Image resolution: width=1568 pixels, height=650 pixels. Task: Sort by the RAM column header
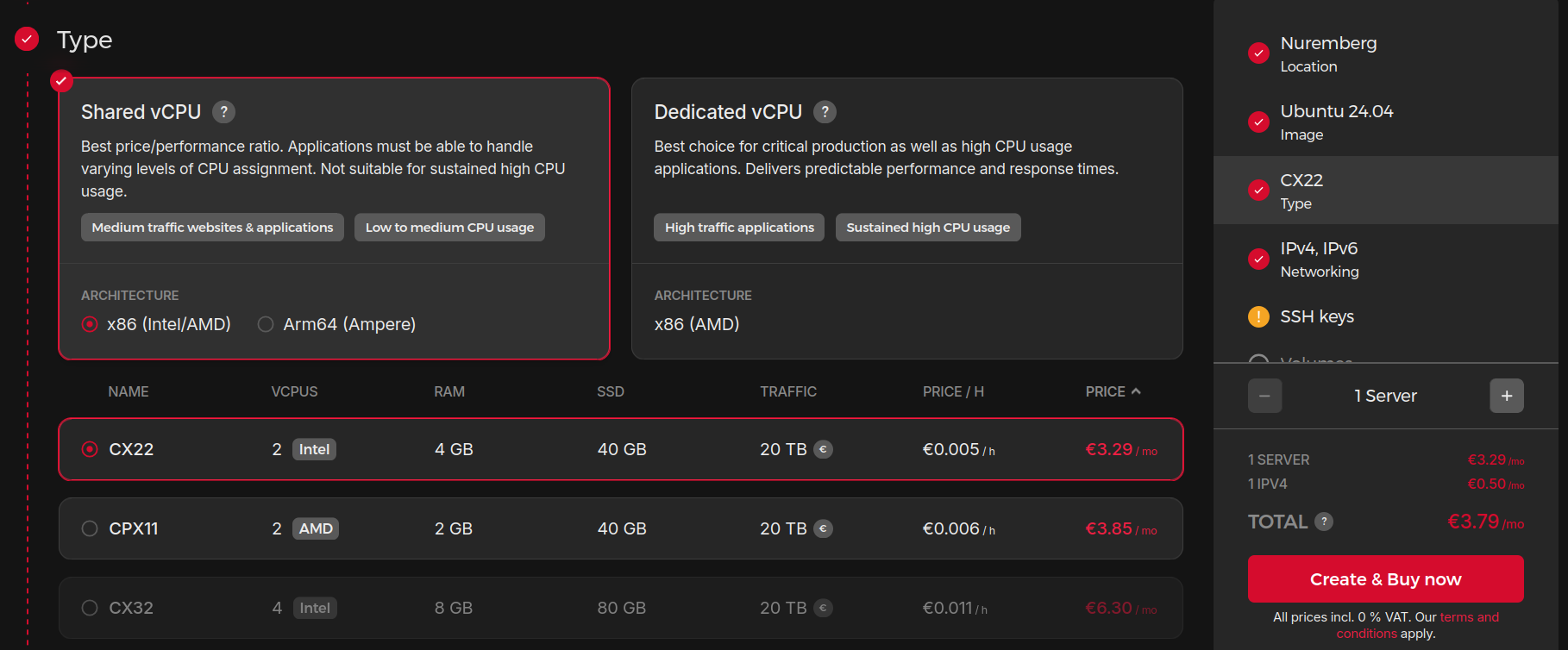(x=449, y=391)
